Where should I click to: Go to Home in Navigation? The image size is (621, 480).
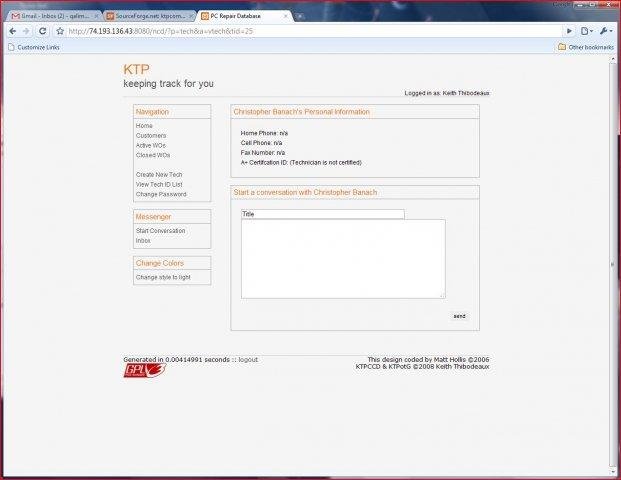144,126
